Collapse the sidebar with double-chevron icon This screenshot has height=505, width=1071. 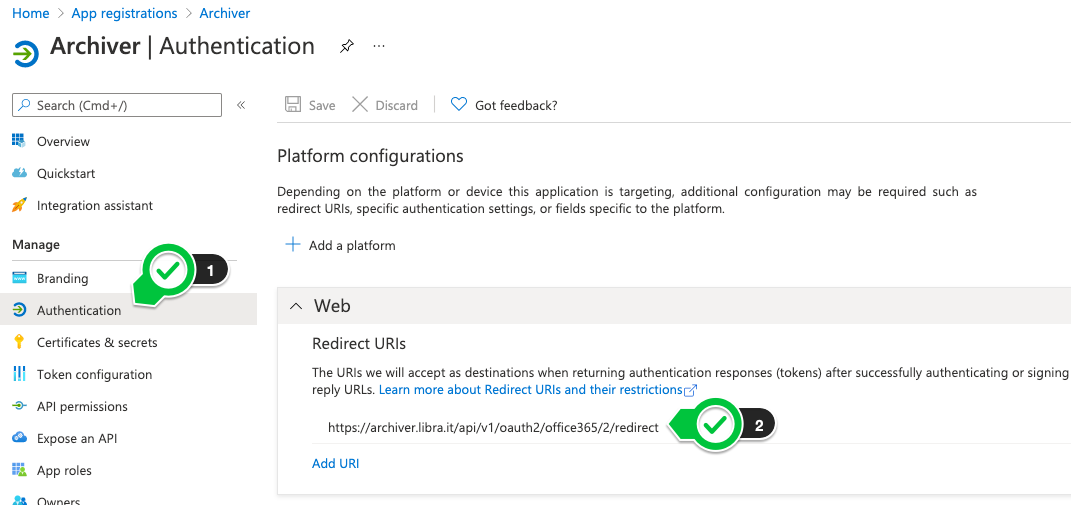240,105
